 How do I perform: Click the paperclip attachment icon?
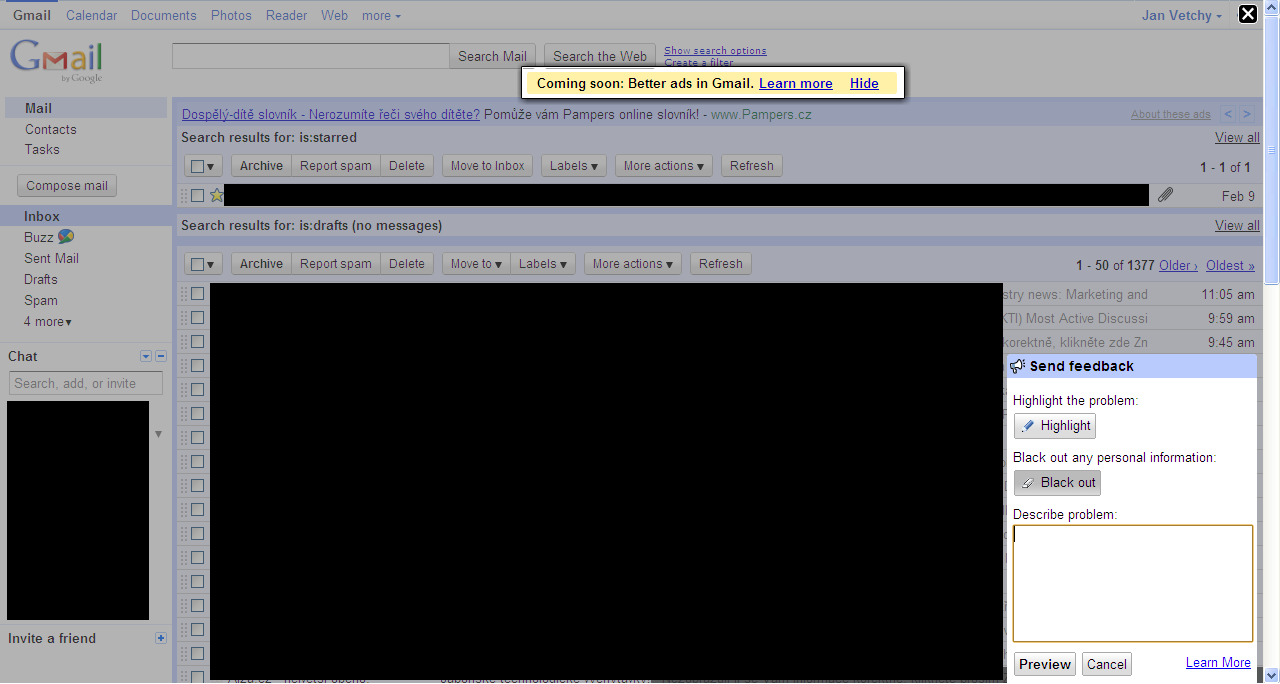click(x=1165, y=196)
